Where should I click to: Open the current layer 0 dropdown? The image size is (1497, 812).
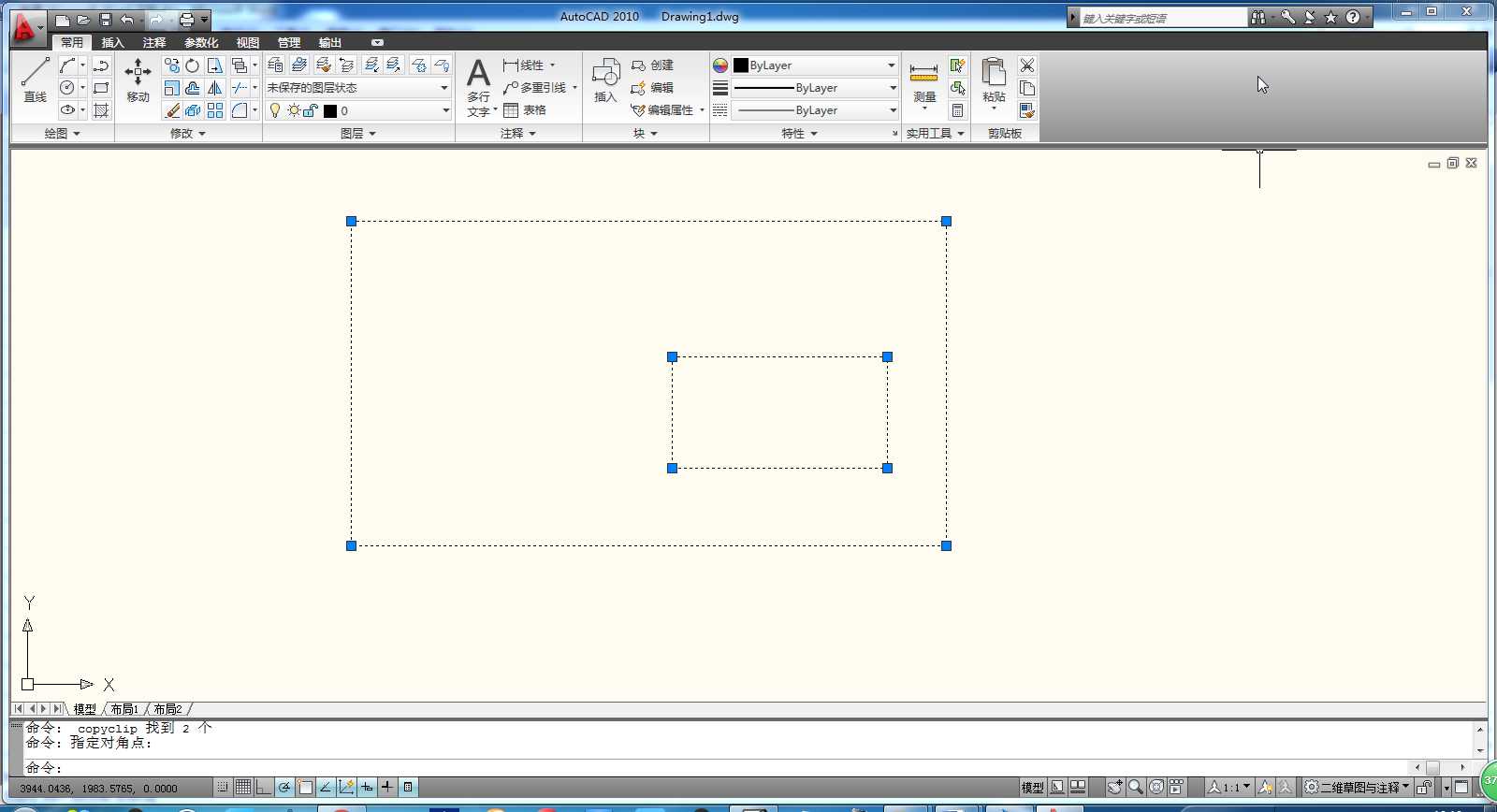click(358, 110)
